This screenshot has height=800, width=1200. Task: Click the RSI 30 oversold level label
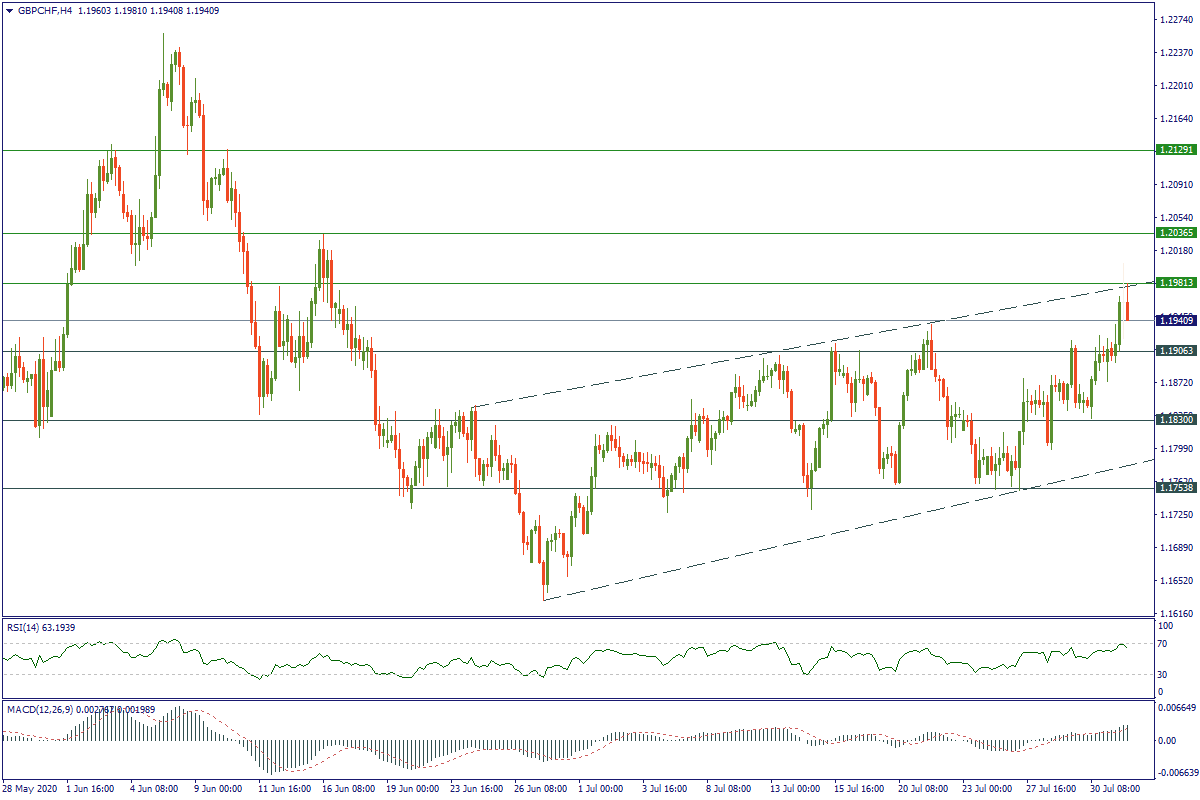tap(1160, 674)
